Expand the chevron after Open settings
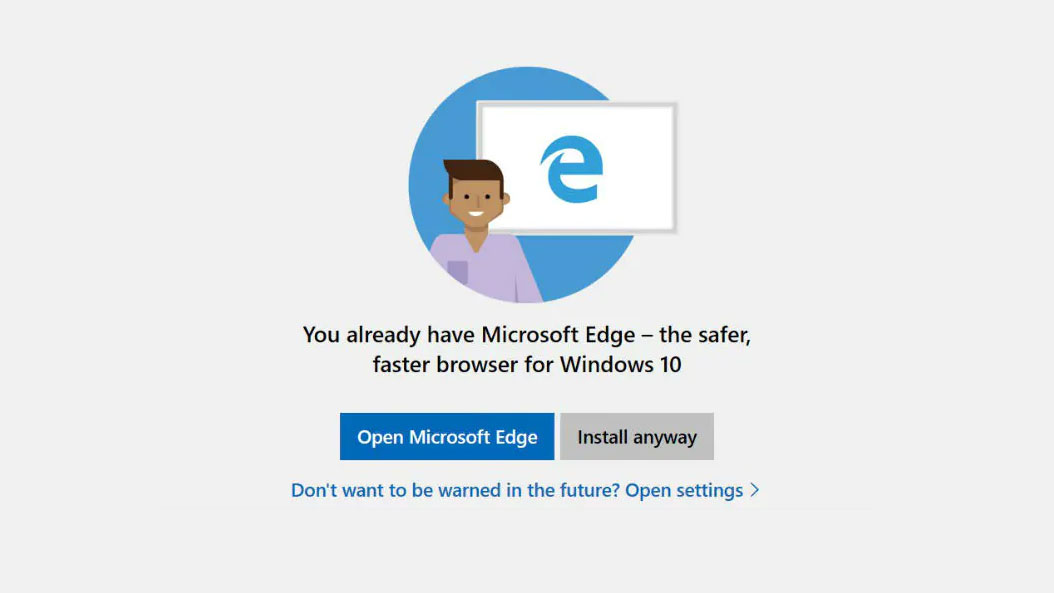Image resolution: width=1054 pixels, height=593 pixels. [x=755, y=490]
